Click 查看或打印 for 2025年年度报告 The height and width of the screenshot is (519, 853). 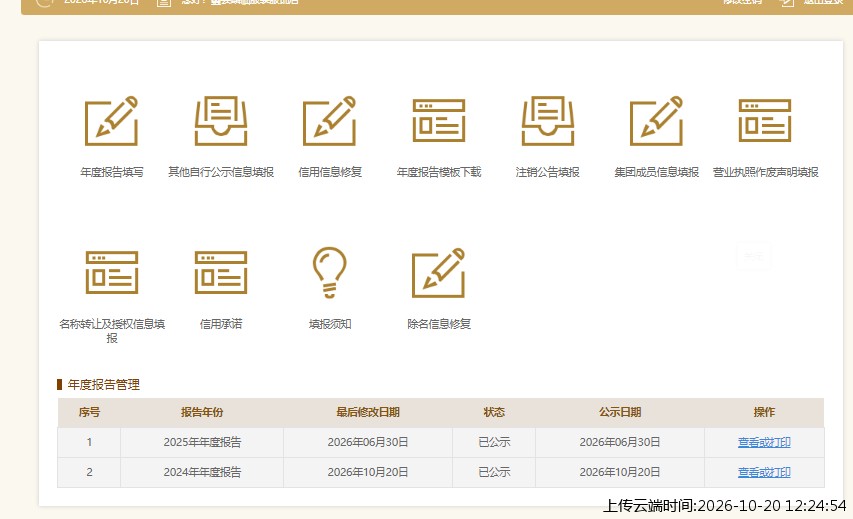tap(764, 442)
